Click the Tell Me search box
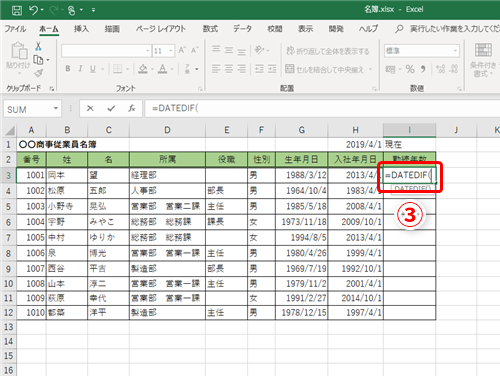 tap(447, 29)
